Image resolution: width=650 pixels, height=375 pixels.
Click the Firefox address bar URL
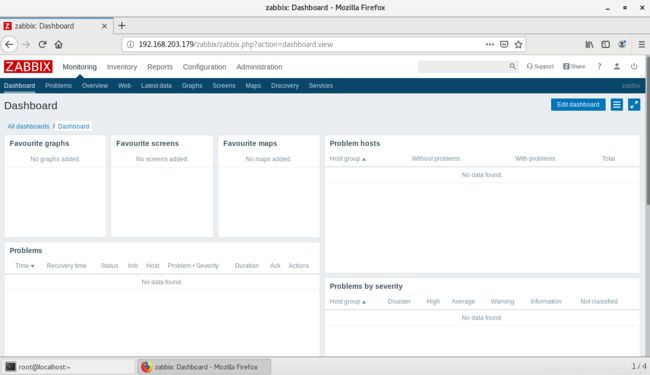pos(235,44)
